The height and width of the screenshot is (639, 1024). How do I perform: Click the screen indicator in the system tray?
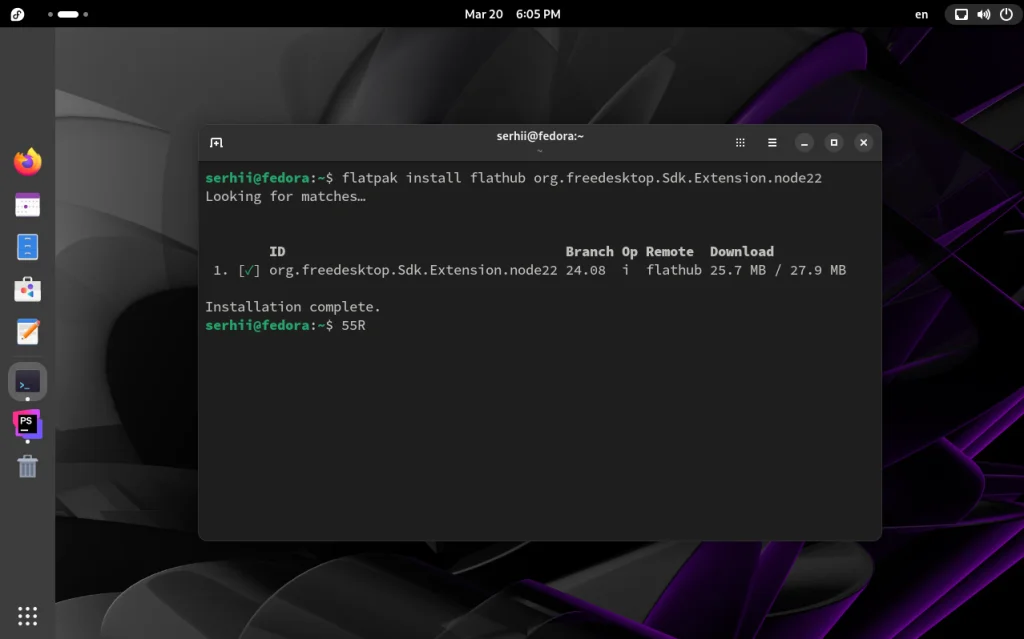[x=959, y=14]
